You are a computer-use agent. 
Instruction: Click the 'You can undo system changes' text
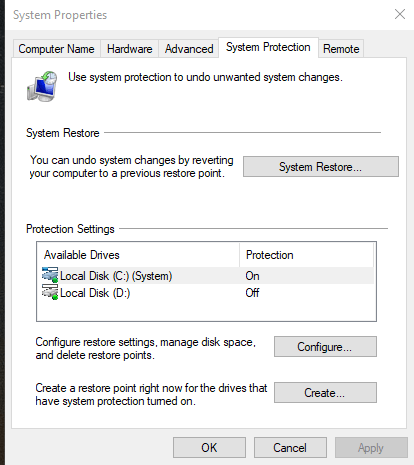point(131,167)
